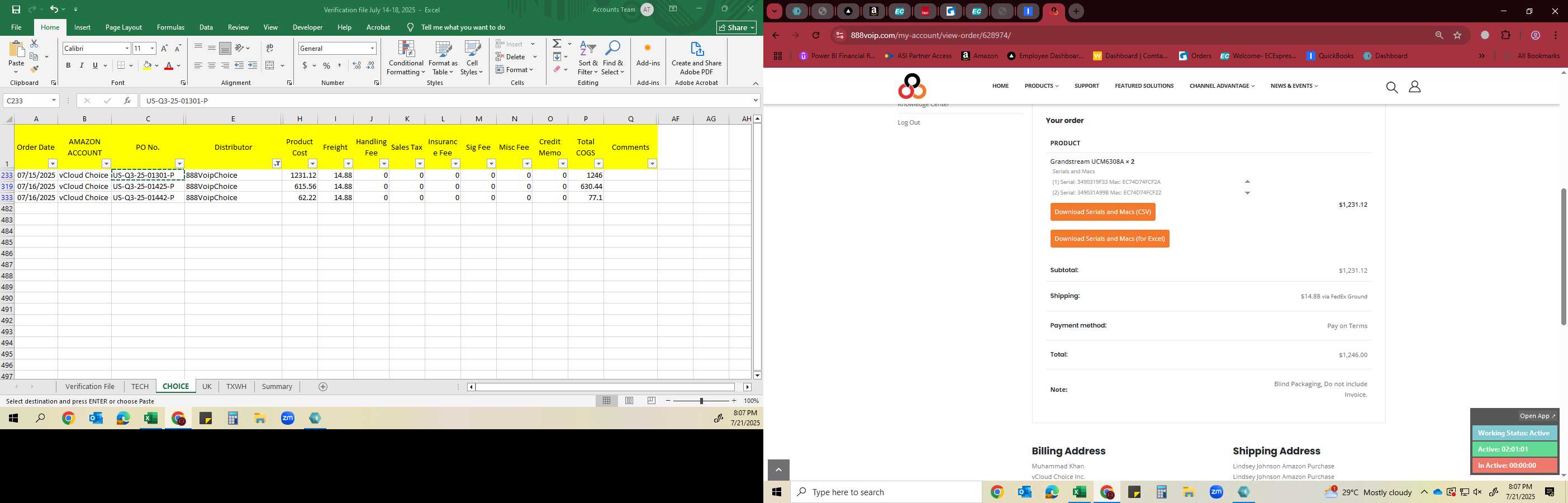This screenshot has height=503, width=1568.
Task: Open Sort & Filter menu
Action: pos(588,59)
